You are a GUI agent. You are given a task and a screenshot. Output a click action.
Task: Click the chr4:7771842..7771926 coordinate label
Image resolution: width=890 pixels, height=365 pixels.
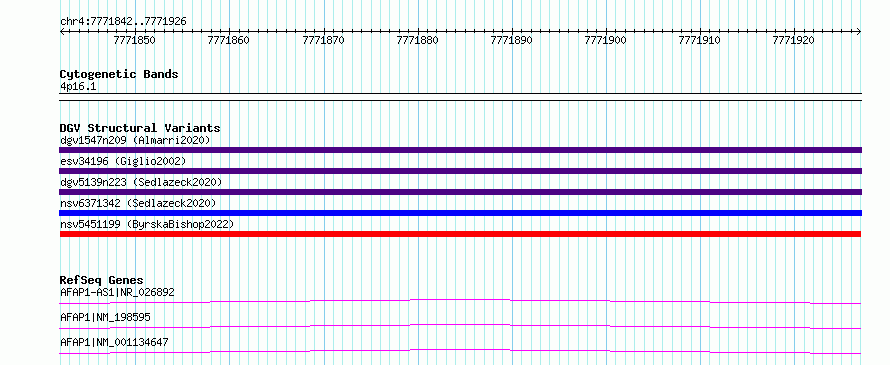(x=123, y=21)
